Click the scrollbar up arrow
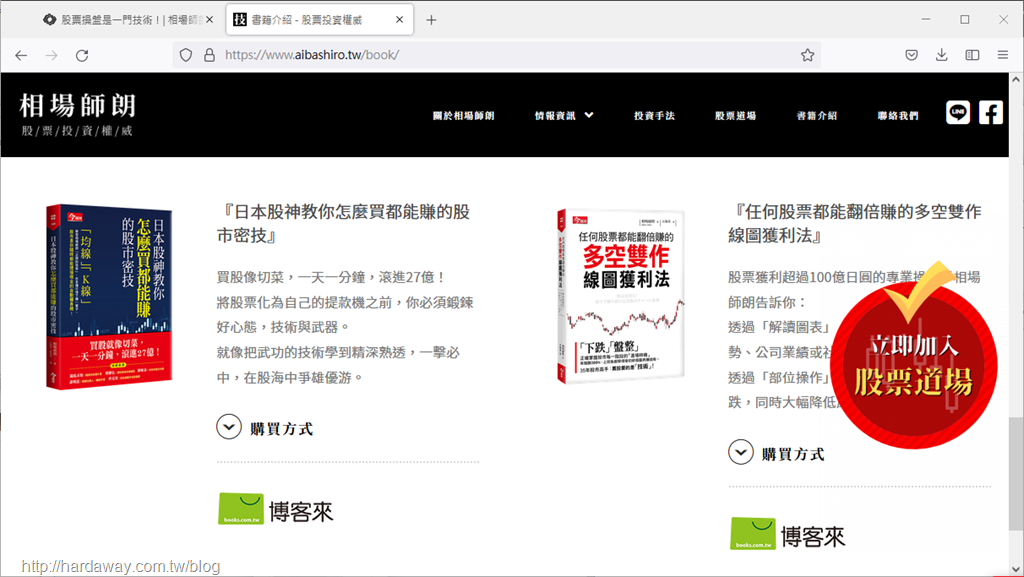The height and width of the screenshot is (577, 1024). (x=1016, y=80)
